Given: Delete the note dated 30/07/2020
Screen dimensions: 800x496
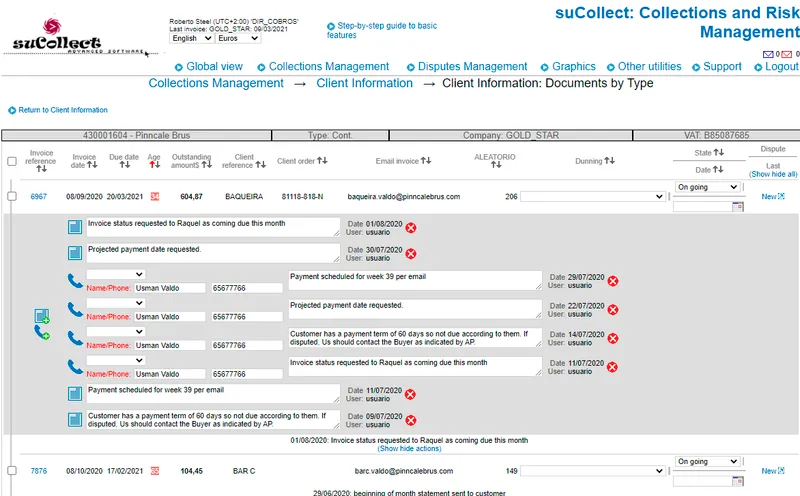Looking at the screenshot, I should pyautogui.click(x=411, y=254).
